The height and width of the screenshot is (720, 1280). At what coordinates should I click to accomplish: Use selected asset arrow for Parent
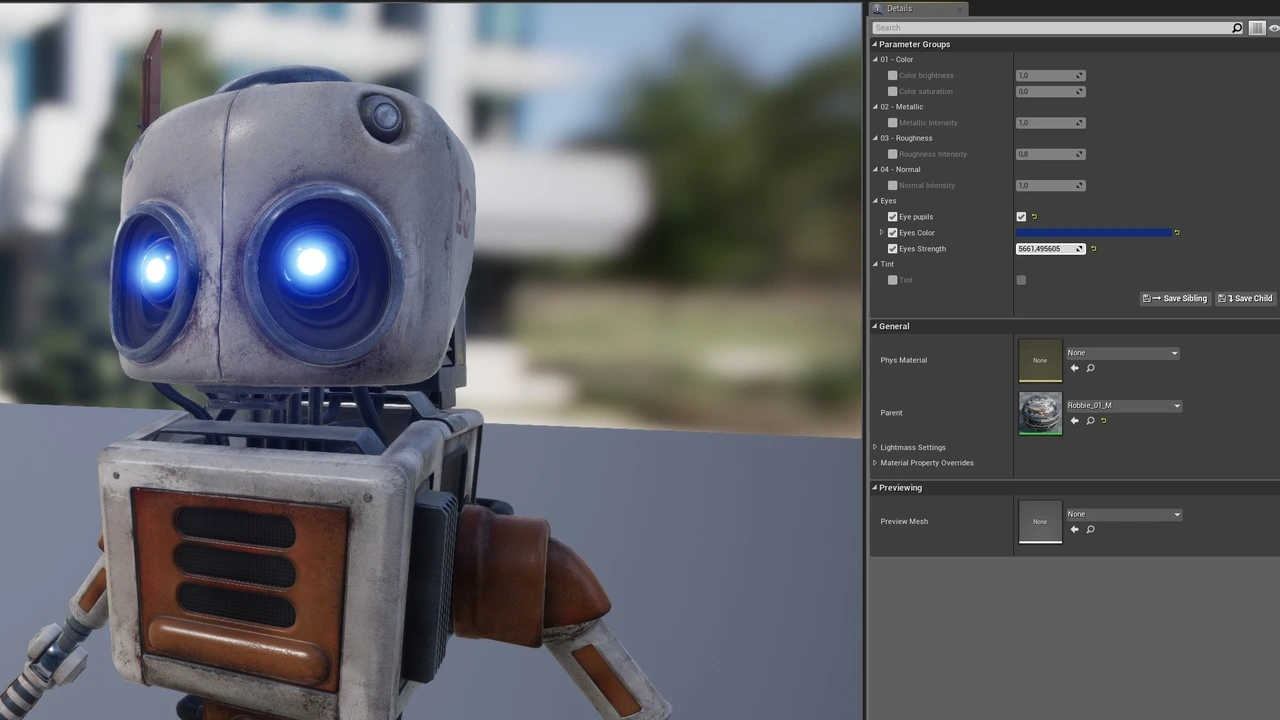point(1075,421)
